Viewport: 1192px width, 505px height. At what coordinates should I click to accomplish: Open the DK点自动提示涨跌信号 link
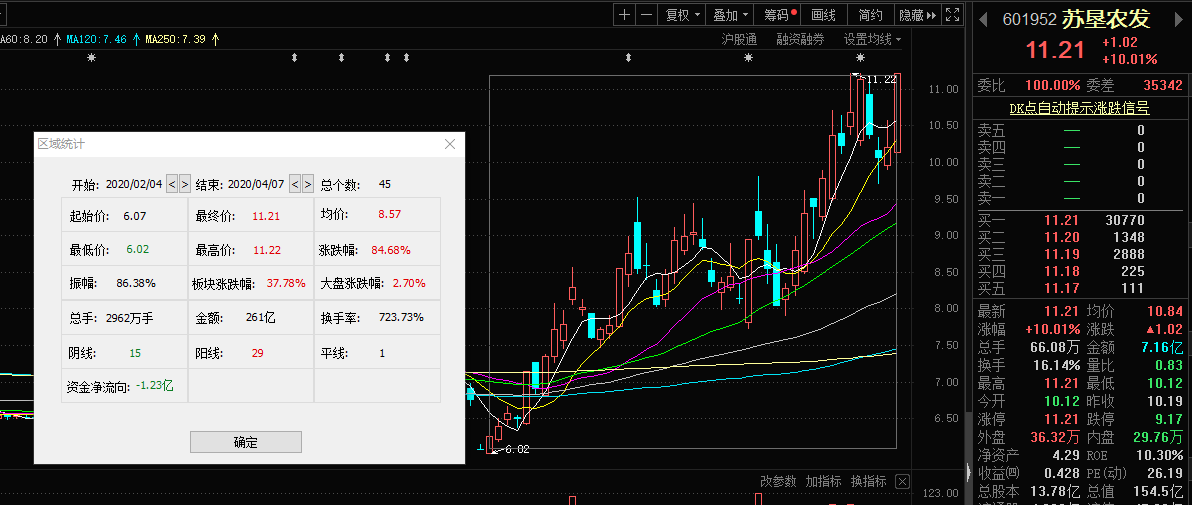coord(1079,108)
